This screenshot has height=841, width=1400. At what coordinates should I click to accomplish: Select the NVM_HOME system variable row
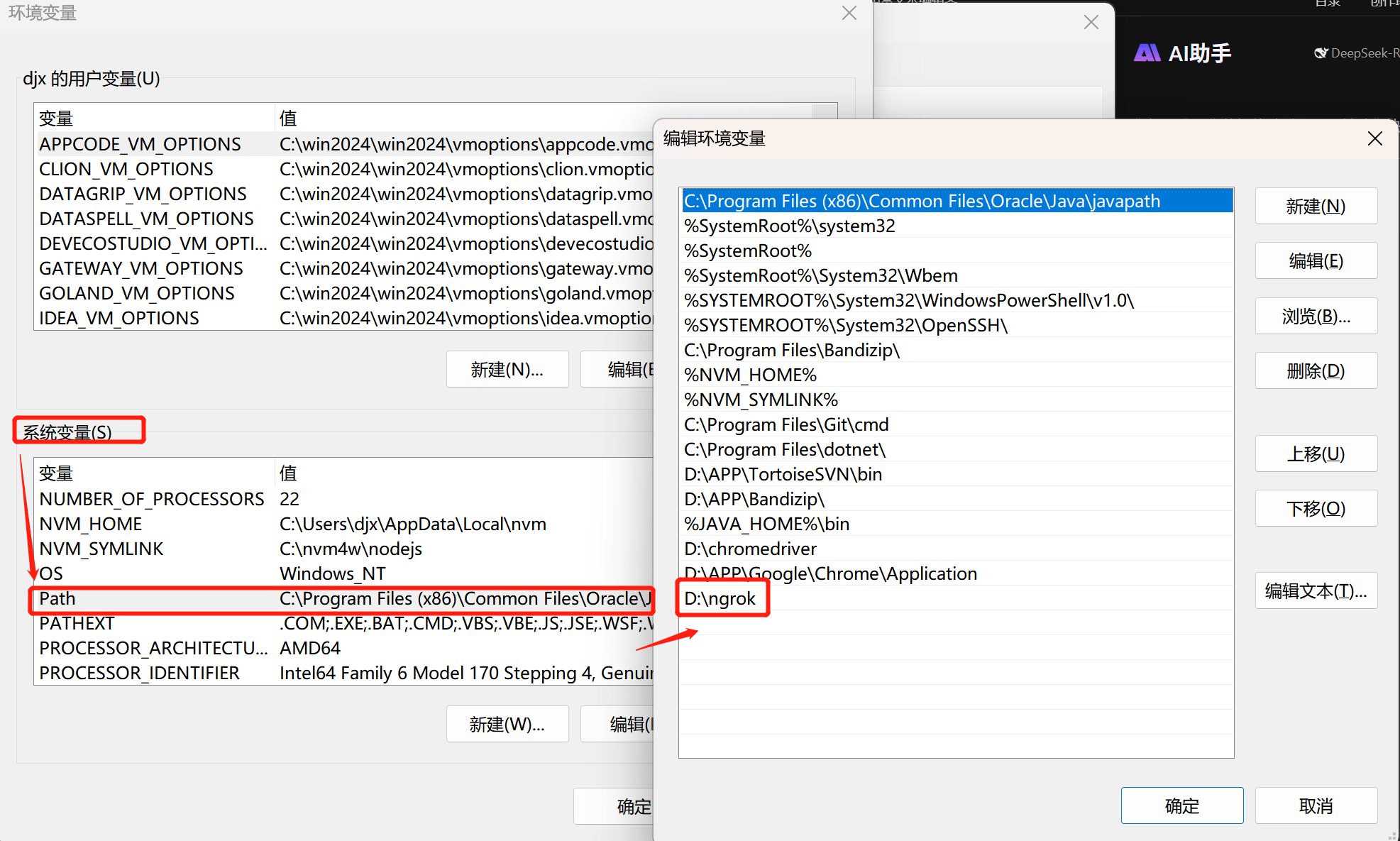pyautogui.click(x=90, y=523)
